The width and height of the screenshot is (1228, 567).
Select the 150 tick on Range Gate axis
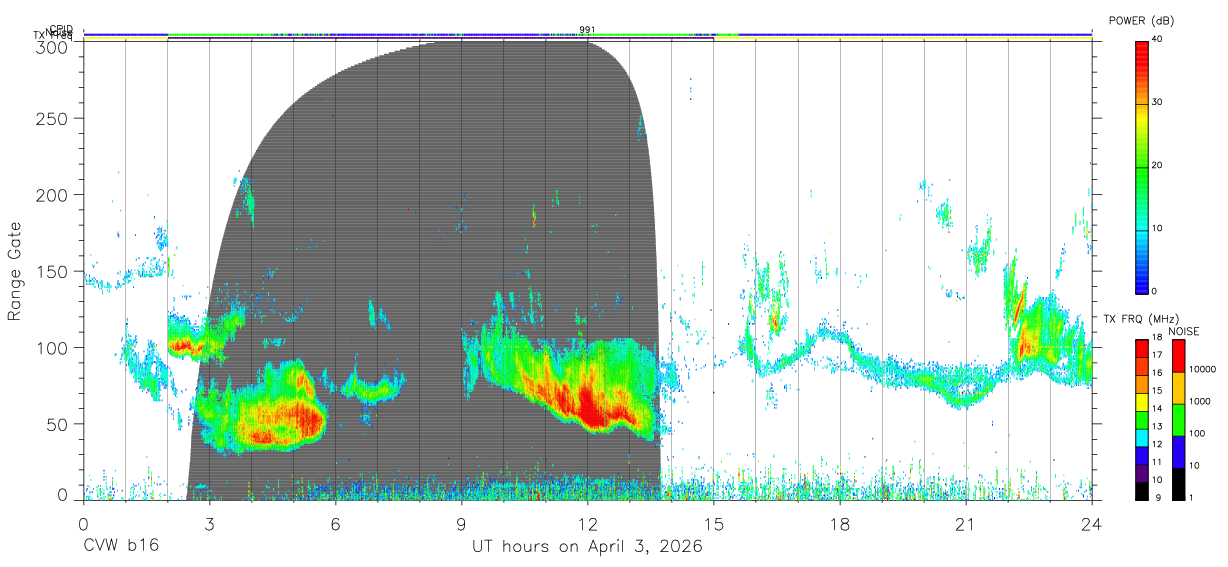[51, 271]
